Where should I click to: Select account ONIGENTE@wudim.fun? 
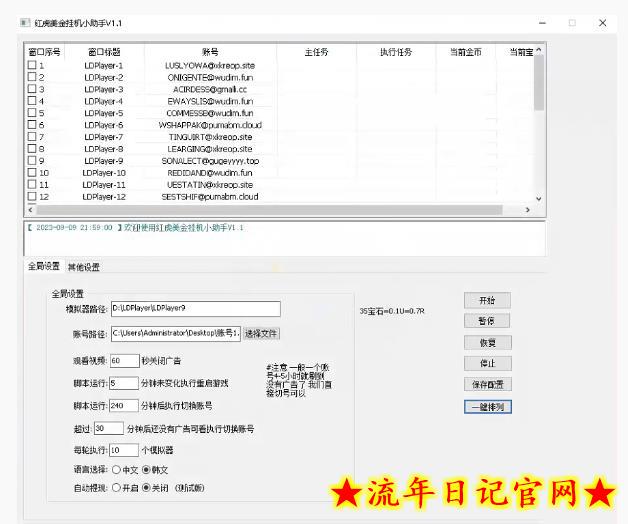(x=210, y=77)
